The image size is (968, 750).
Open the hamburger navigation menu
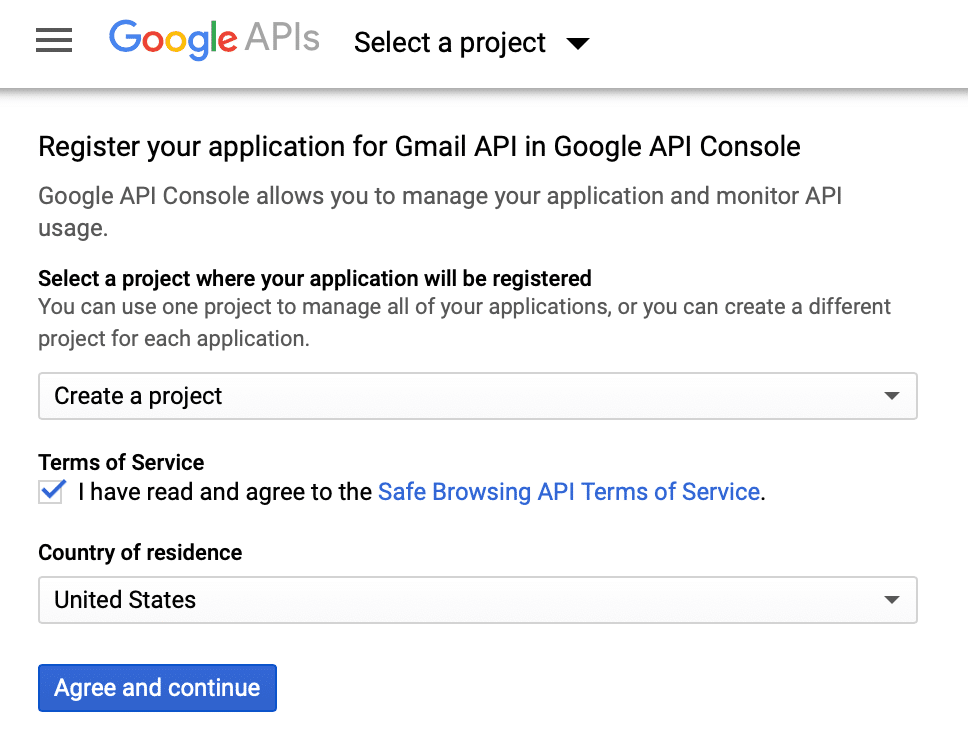(x=54, y=40)
